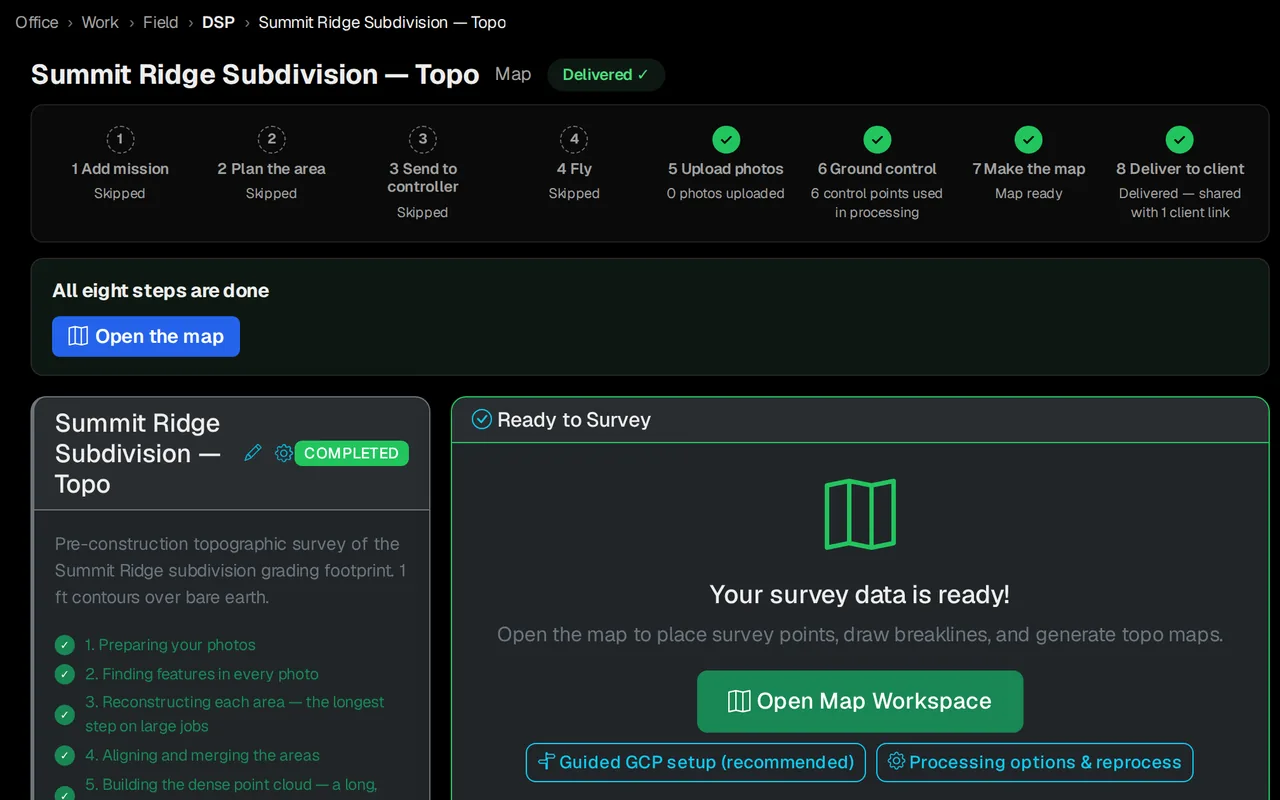The image size is (1280, 800).
Task: Open the Field breadcrumb link
Action: (x=160, y=22)
